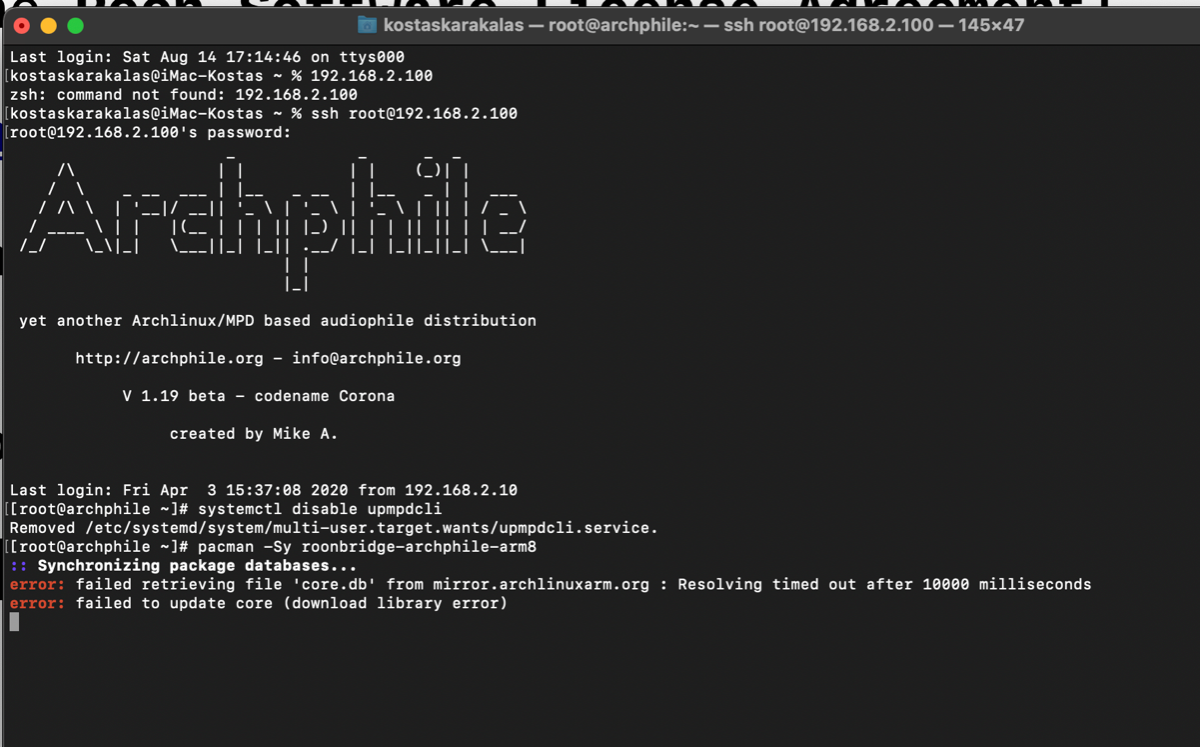Click the 'created by Mike A.' text

(254, 434)
